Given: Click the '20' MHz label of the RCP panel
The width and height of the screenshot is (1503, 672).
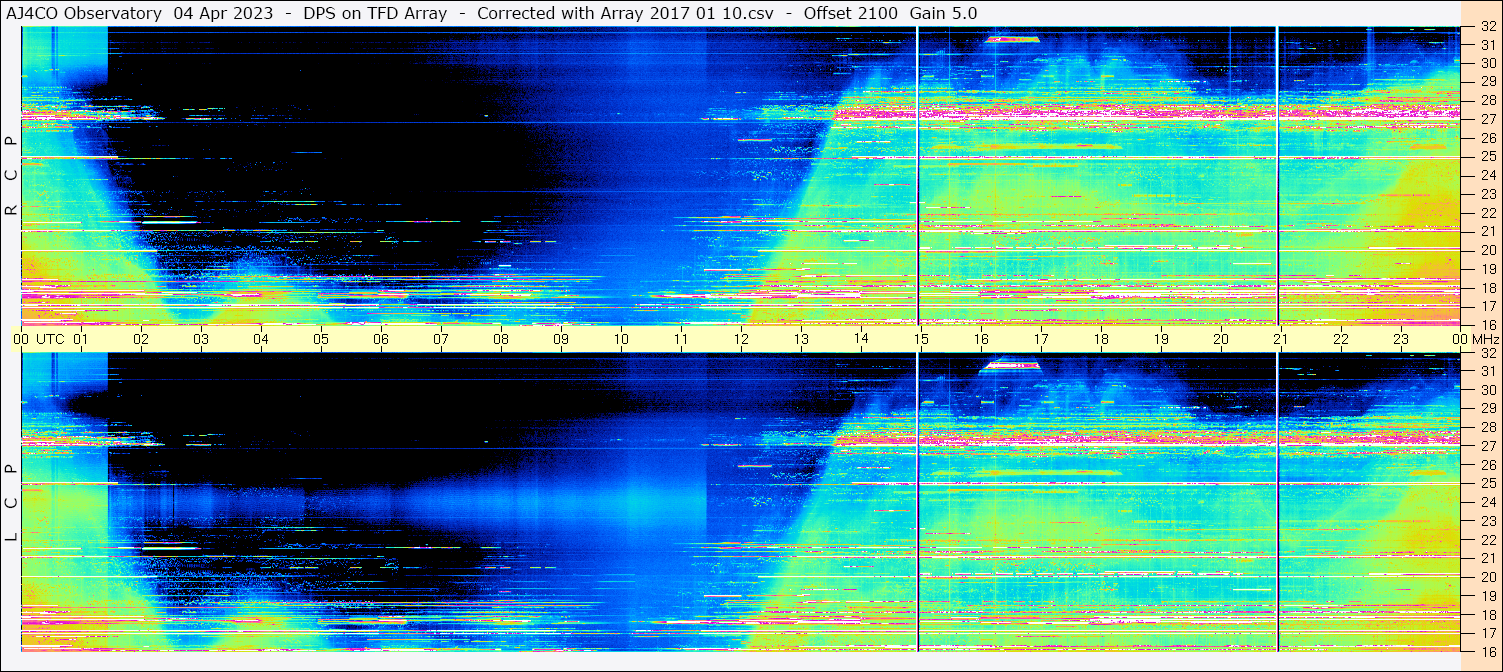Looking at the screenshot, I should tap(1488, 250).
